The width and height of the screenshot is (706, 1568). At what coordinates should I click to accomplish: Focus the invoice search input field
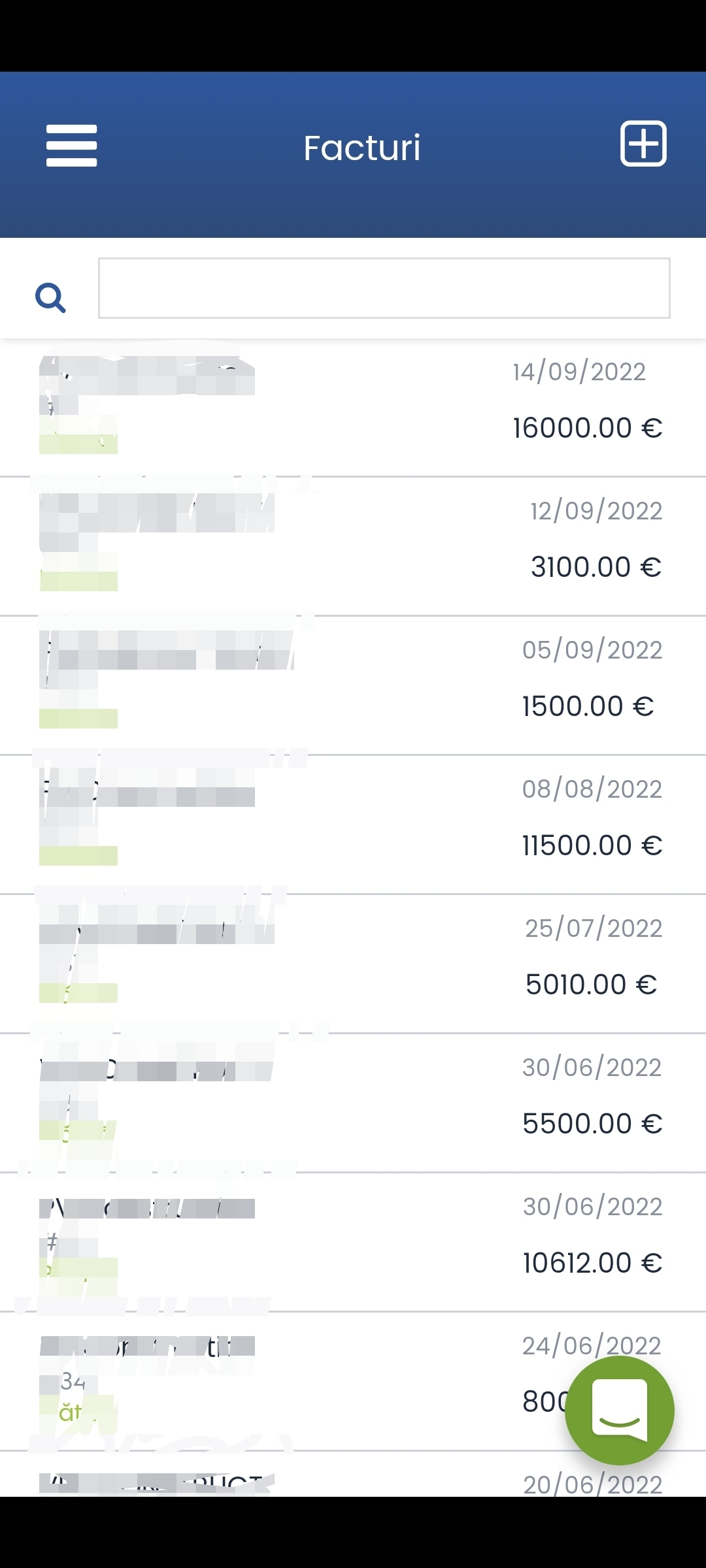pos(384,288)
